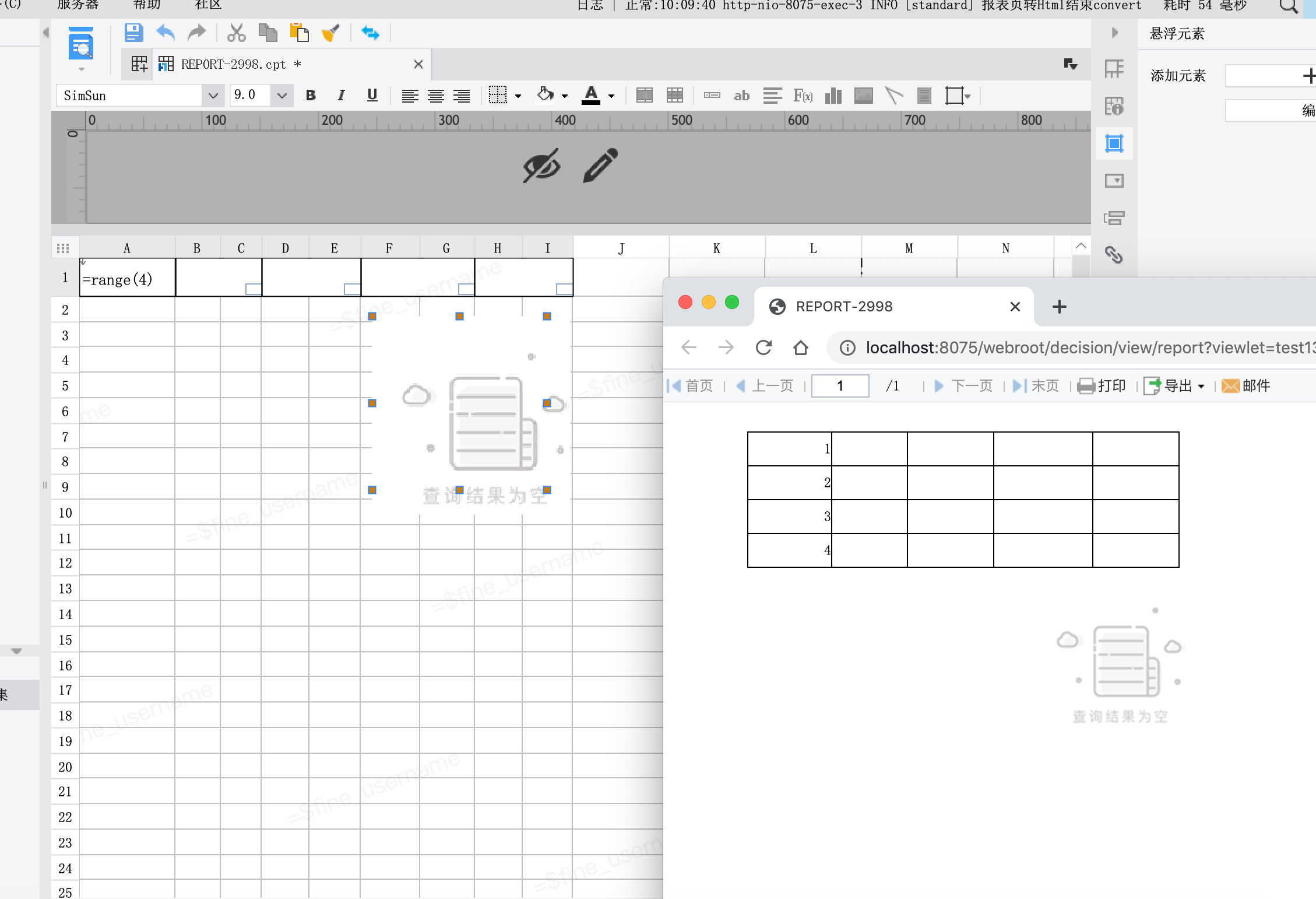Go to browser home page
The width and height of the screenshot is (1316, 899).
coord(801,348)
